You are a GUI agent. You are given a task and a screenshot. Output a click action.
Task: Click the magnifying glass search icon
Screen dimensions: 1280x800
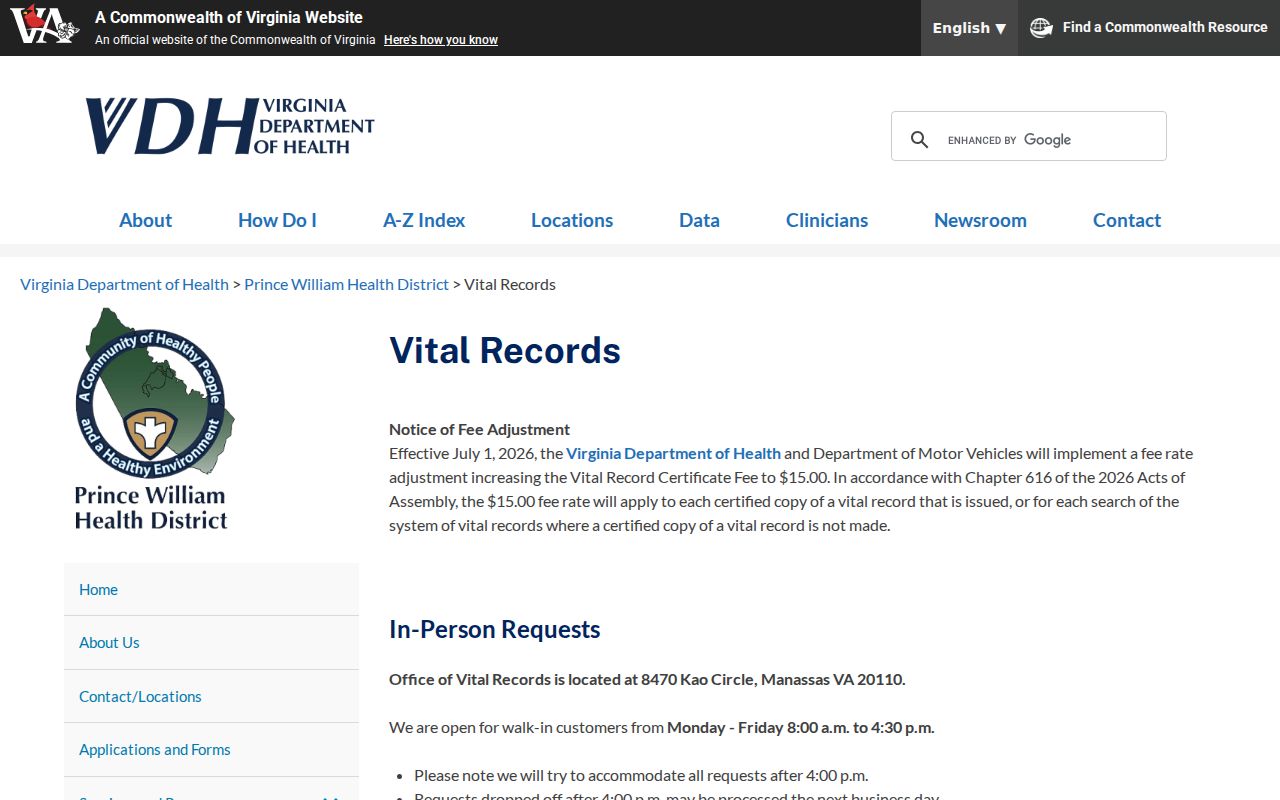click(919, 140)
